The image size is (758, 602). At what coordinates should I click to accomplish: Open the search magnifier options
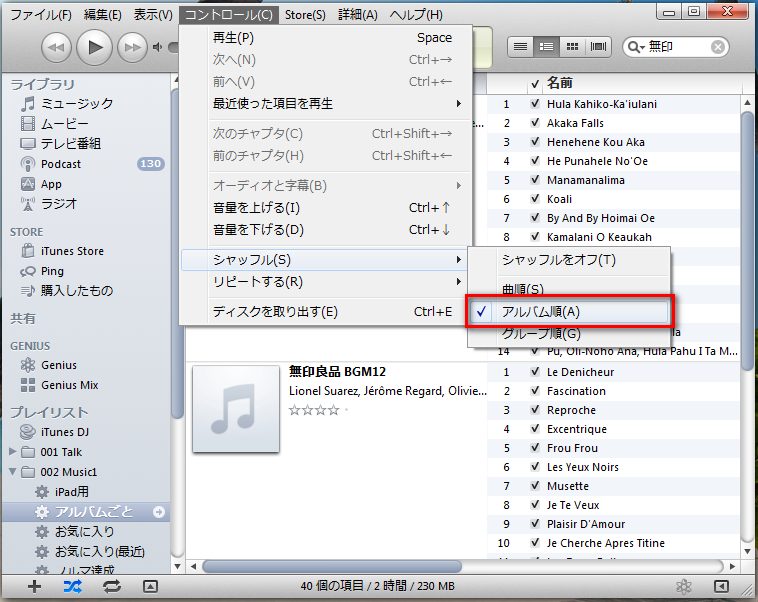point(636,47)
